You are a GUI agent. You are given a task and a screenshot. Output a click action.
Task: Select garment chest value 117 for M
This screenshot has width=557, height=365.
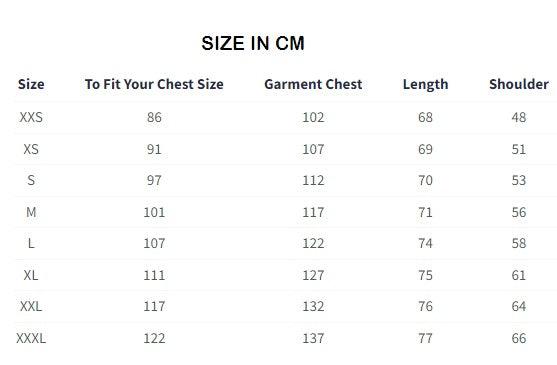pyautogui.click(x=313, y=212)
